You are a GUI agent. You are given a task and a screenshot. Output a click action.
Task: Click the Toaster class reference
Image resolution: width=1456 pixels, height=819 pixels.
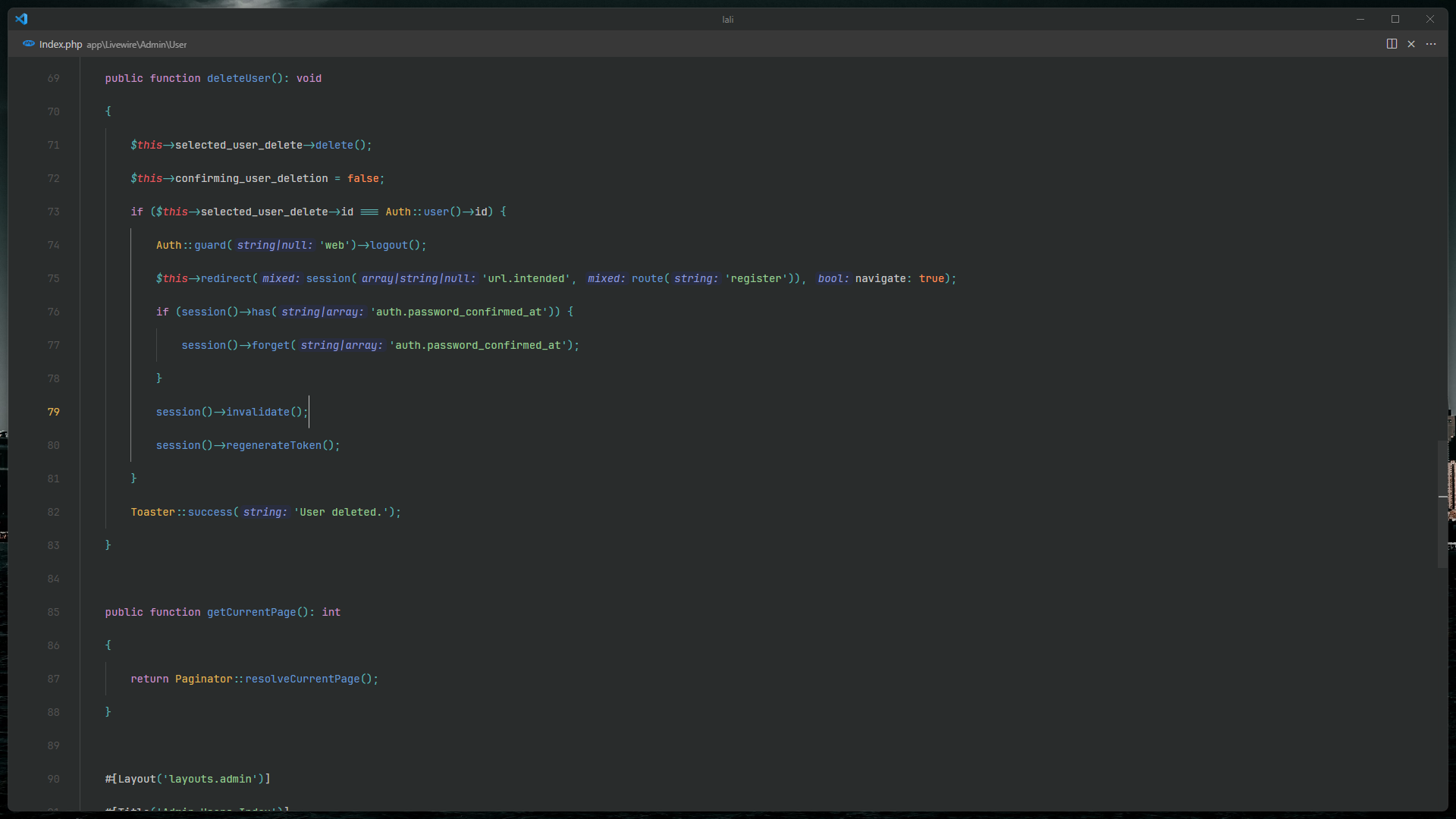[152, 512]
